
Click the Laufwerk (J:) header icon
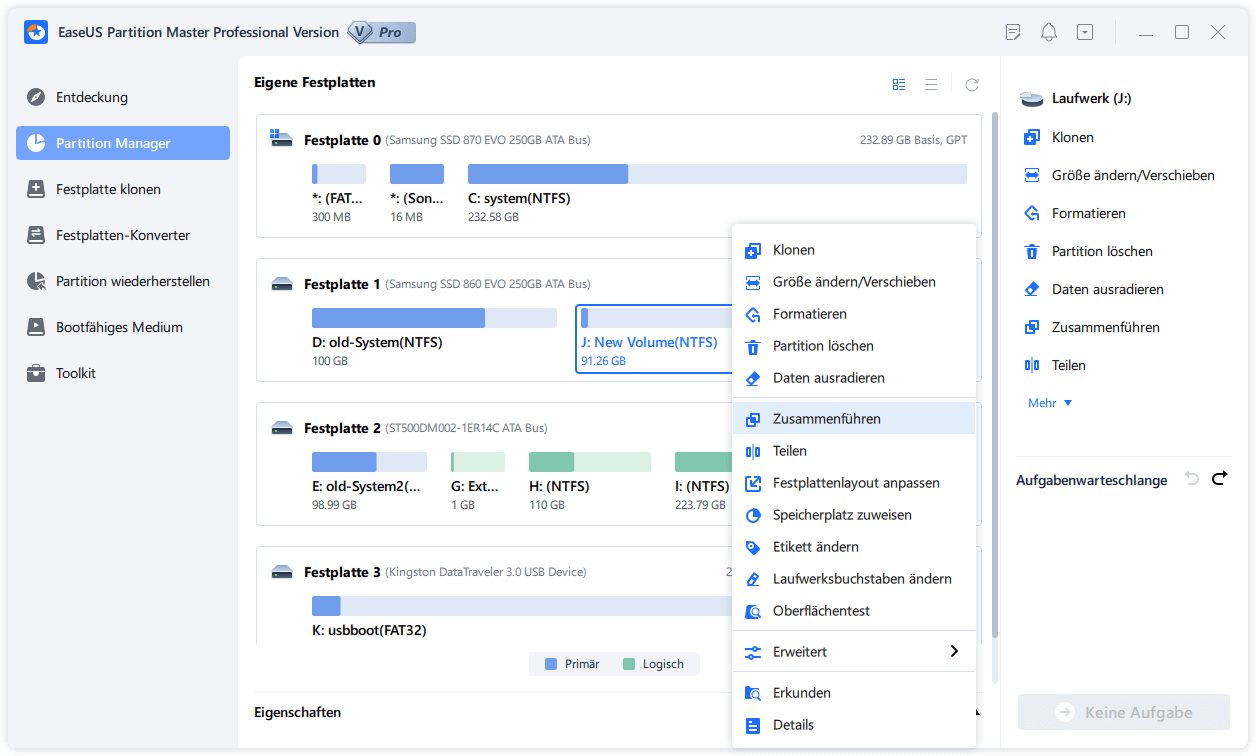click(1031, 99)
